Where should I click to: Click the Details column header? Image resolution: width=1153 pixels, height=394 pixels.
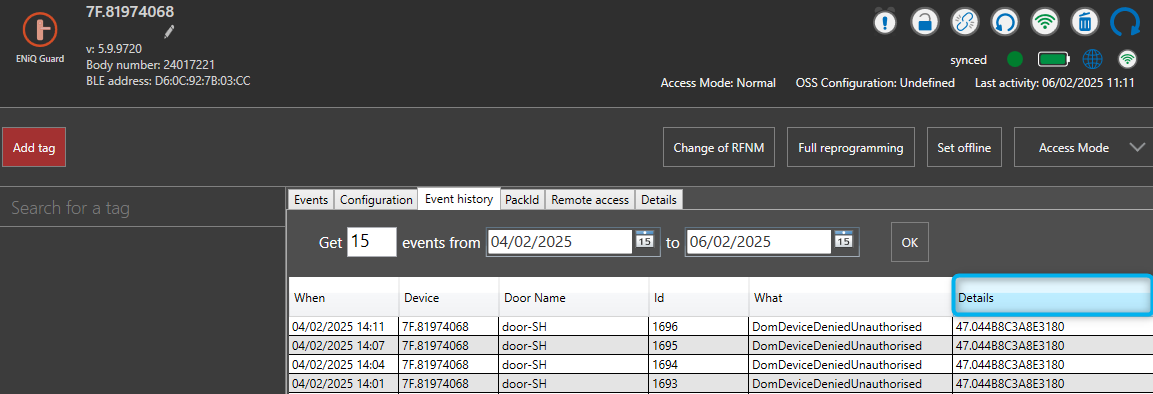[1052, 297]
